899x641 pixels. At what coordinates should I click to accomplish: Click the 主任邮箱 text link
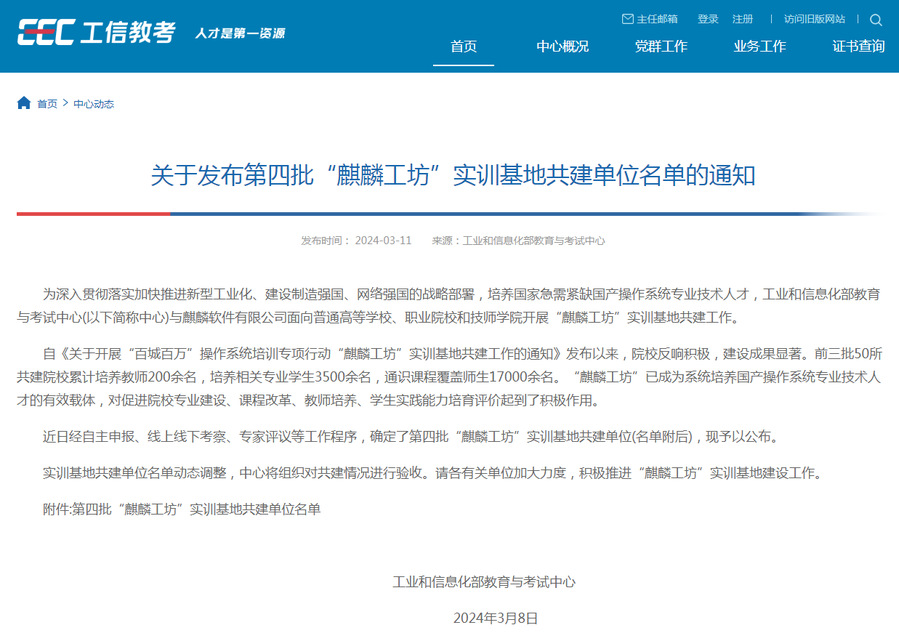(x=657, y=19)
